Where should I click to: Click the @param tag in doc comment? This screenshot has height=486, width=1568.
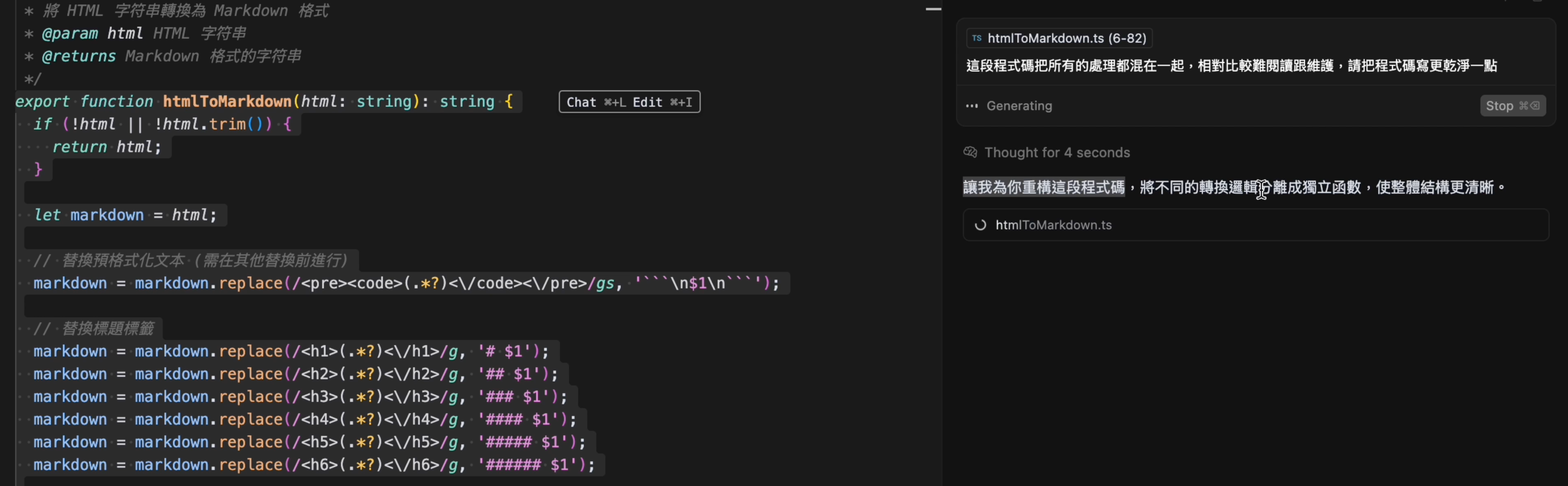tap(69, 34)
